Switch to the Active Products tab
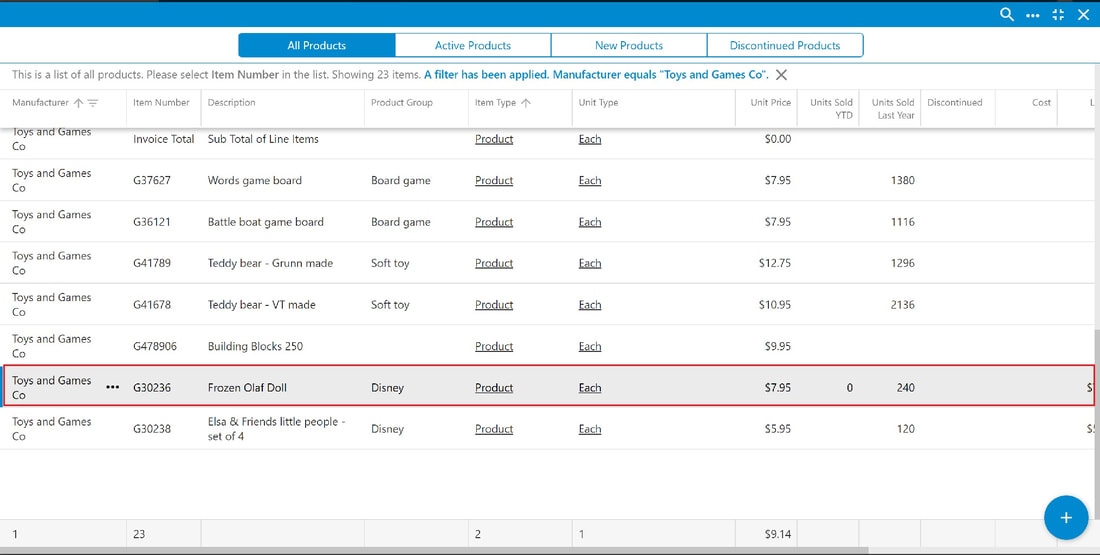The width and height of the screenshot is (1100, 555). pyautogui.click(x=473, y=46)
